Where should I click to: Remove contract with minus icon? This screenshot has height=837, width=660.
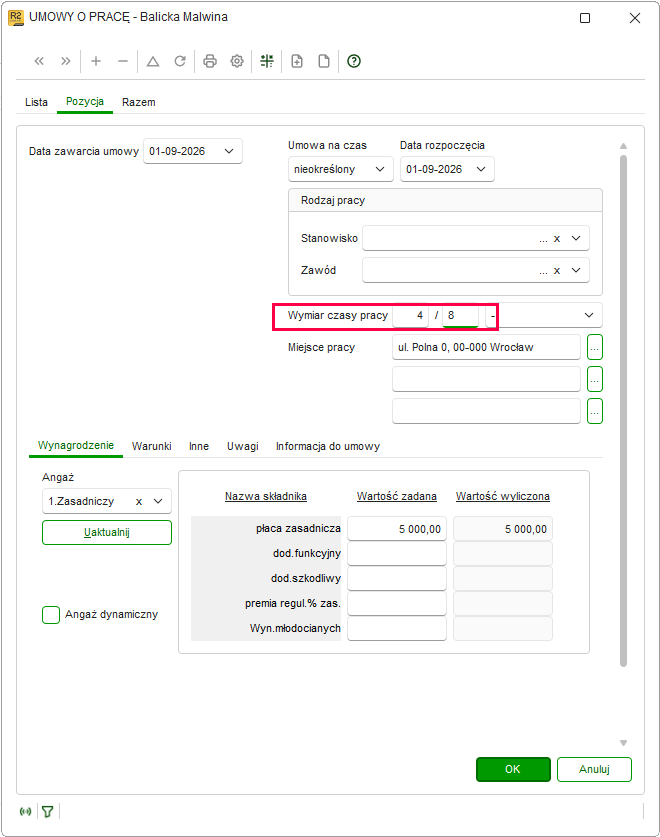[x=123, y=61]
